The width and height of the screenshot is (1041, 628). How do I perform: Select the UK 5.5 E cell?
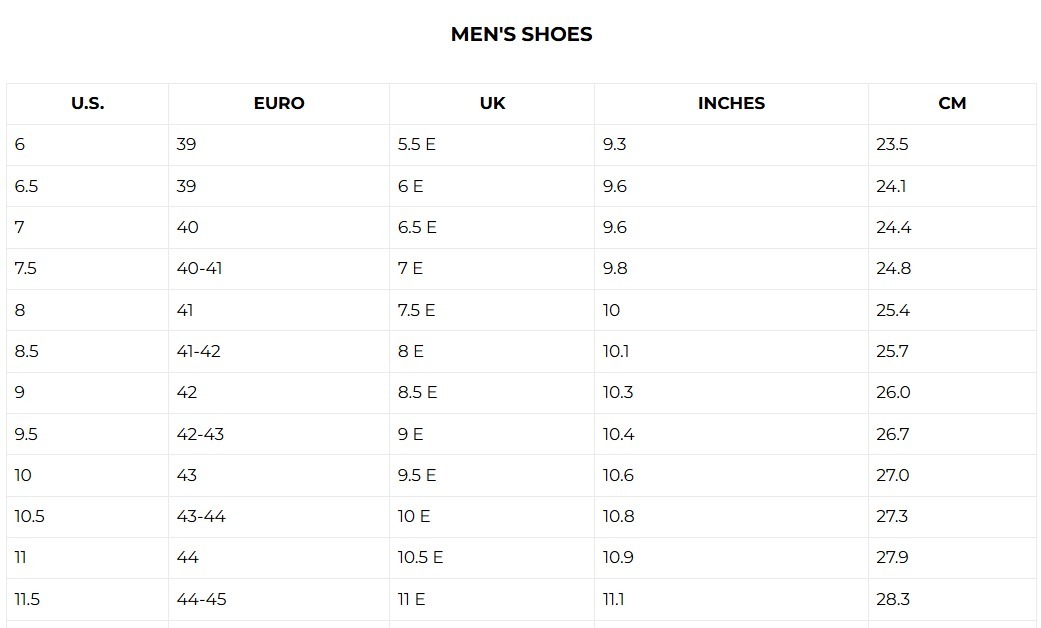pos(416,144)
